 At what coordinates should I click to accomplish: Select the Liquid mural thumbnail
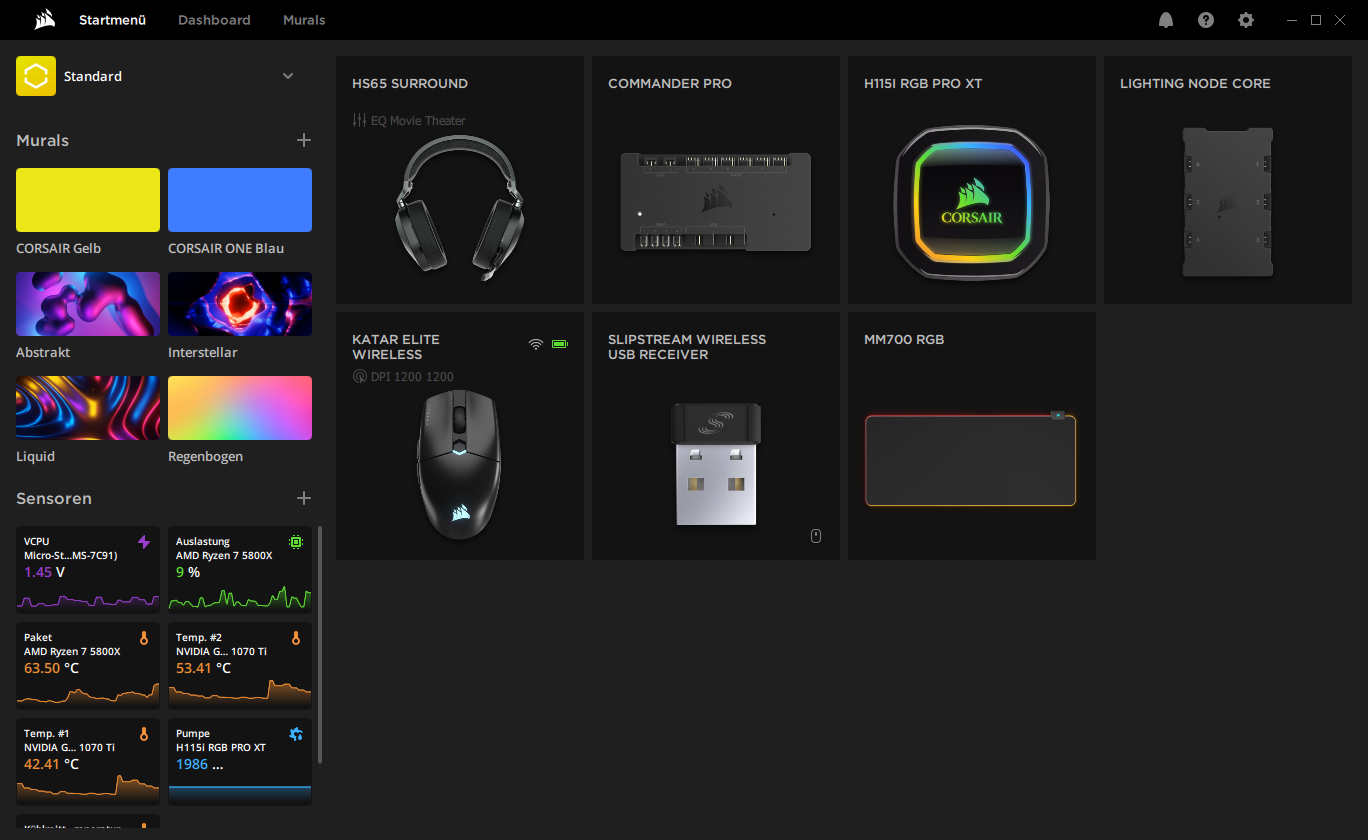[88, 408]
